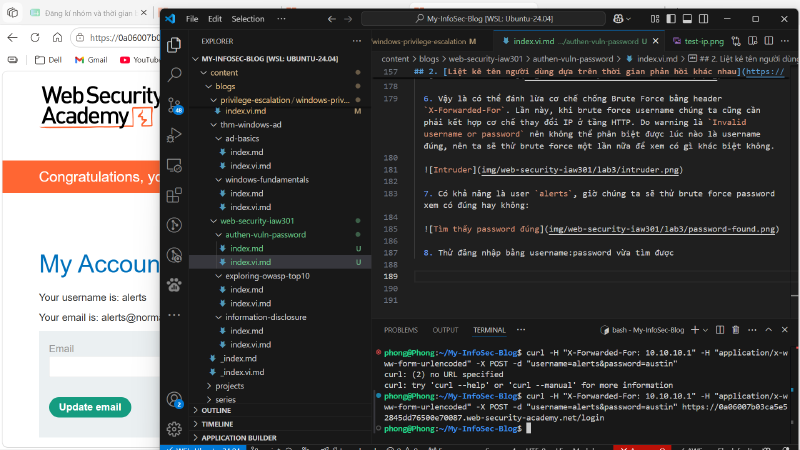Image resolution: width=800 pixels, height=450 pixels.
Task: Follow password-found.png image link on line 185
Action: [662, 229]
